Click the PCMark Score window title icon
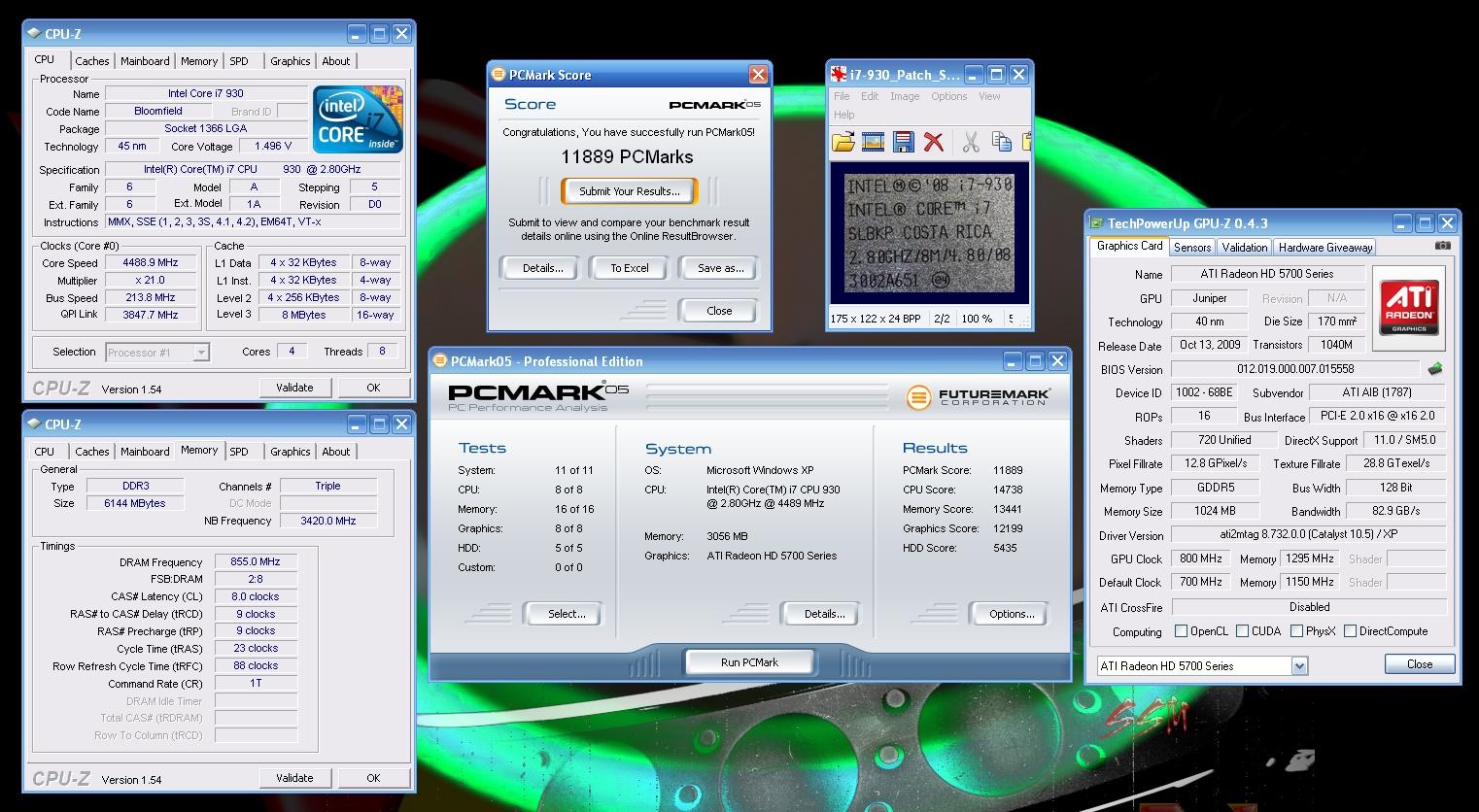 (499, 74)
